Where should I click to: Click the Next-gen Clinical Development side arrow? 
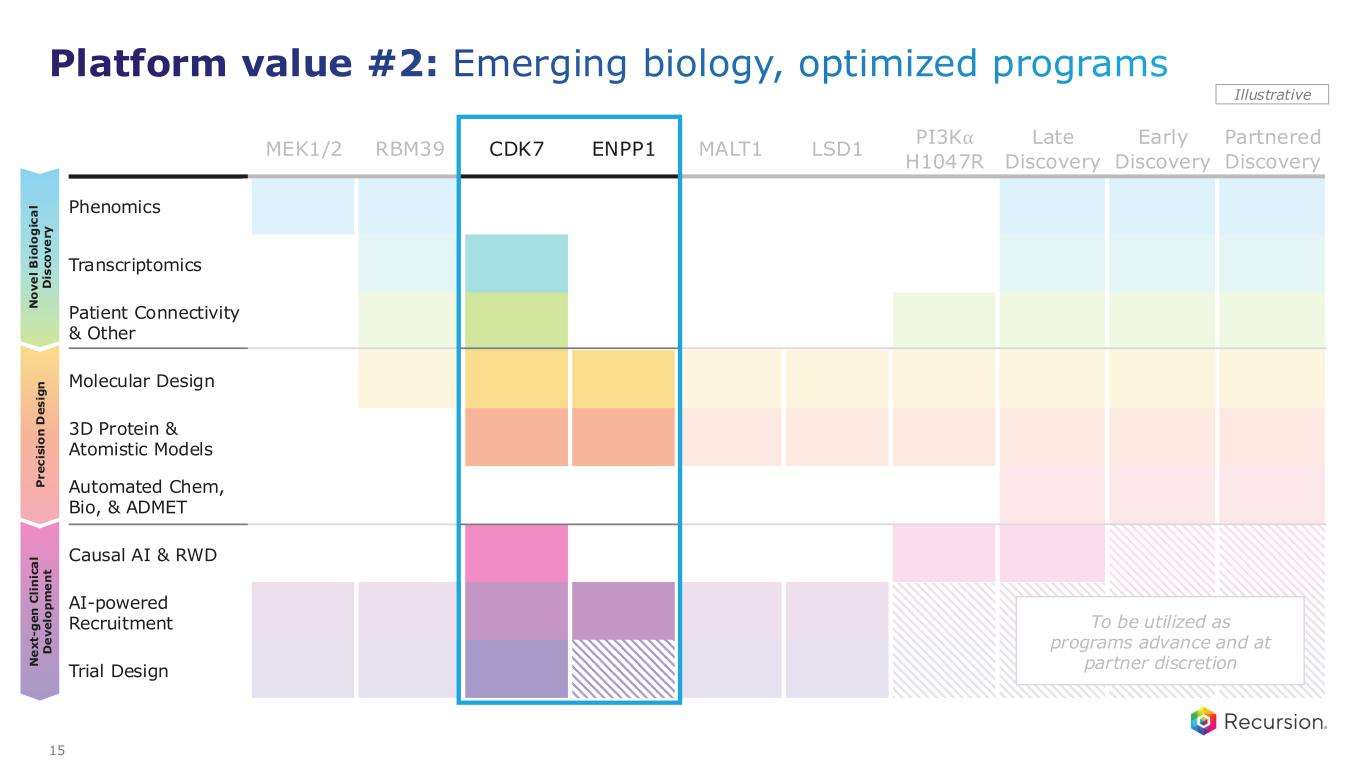click(x=42, y=610)
